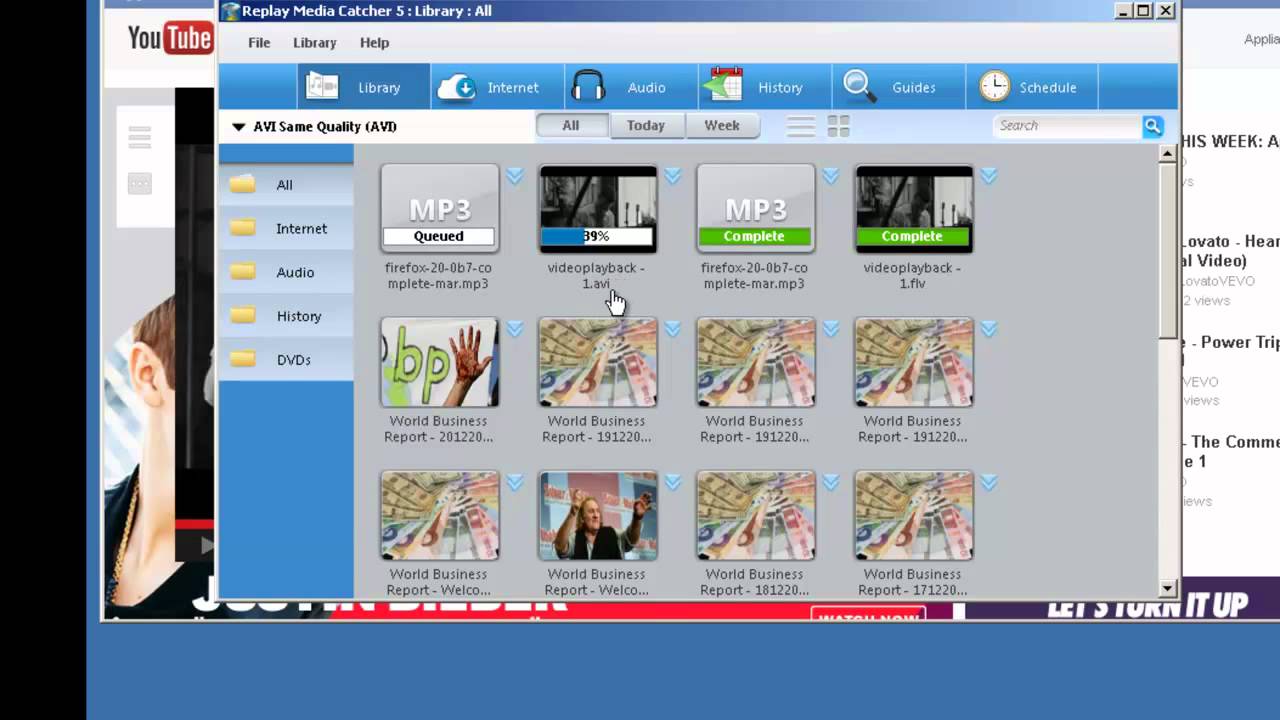Open dropdown arrow for queued firefox MP3

coord(514,176)
